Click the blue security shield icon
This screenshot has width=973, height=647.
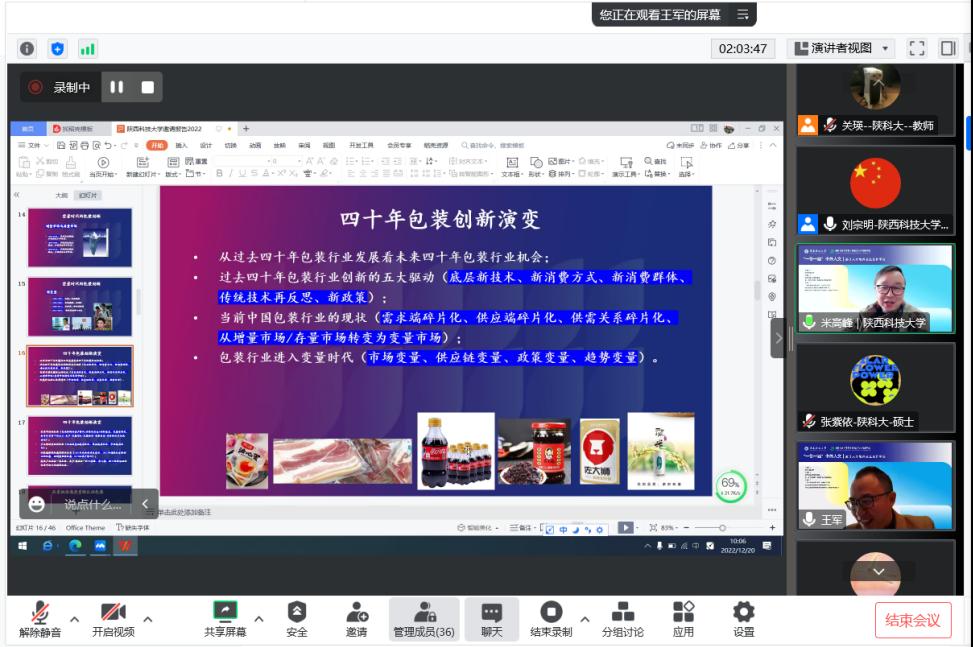58,49
